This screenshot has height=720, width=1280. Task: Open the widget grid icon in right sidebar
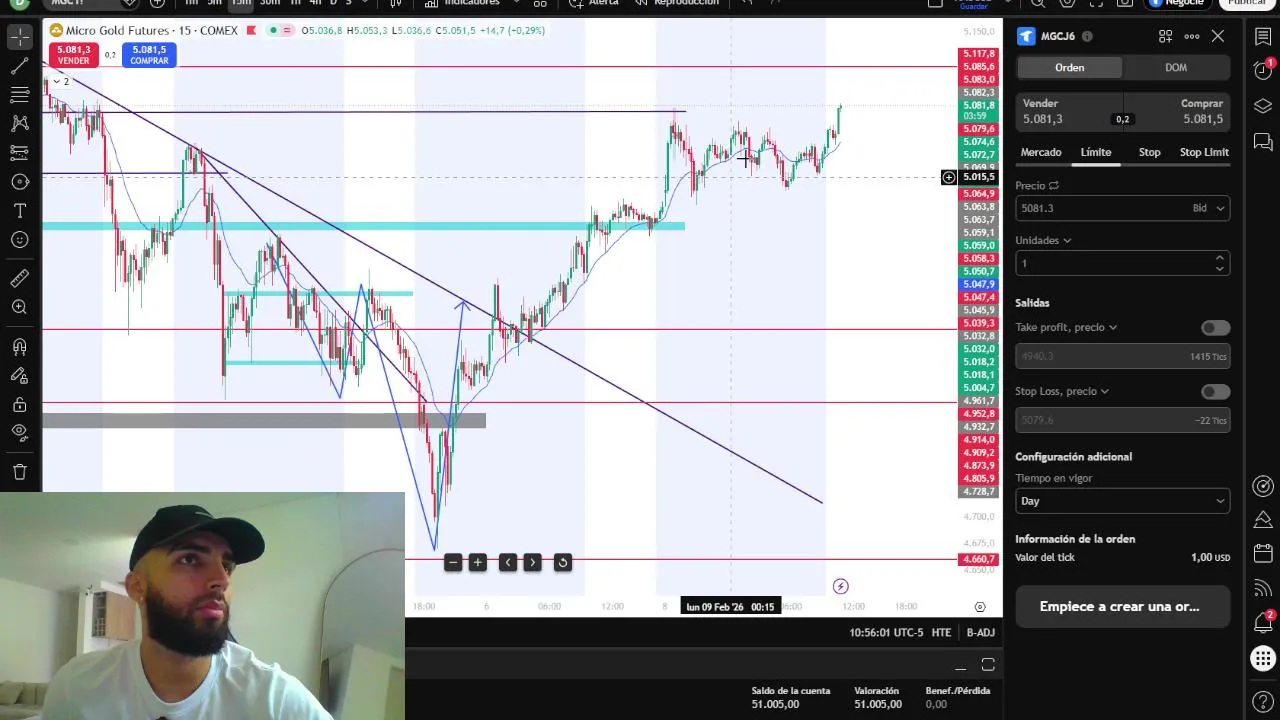pyautogui.click(x=1263, y=658)
